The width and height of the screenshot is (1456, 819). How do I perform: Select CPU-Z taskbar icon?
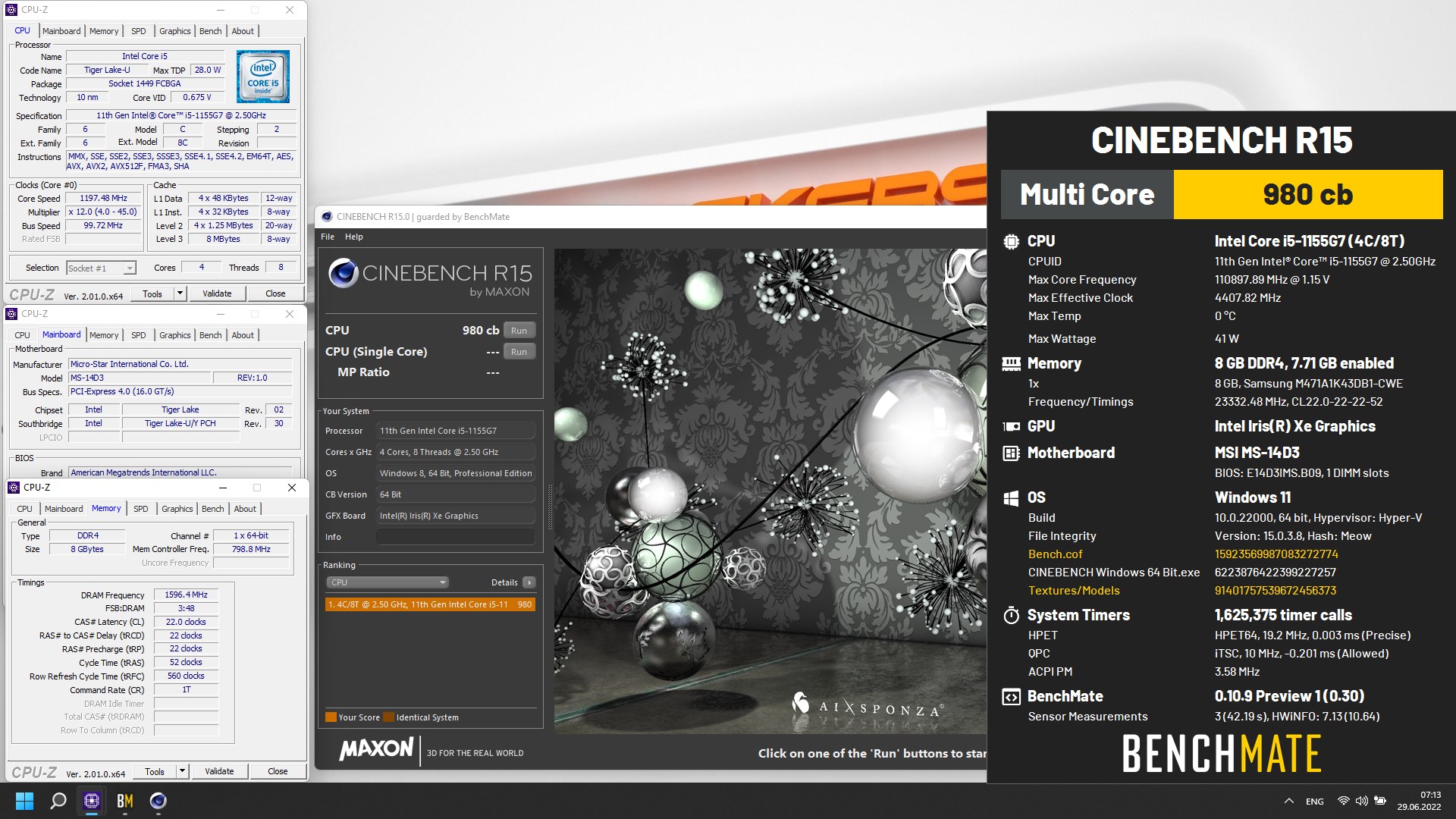[92, 801]
